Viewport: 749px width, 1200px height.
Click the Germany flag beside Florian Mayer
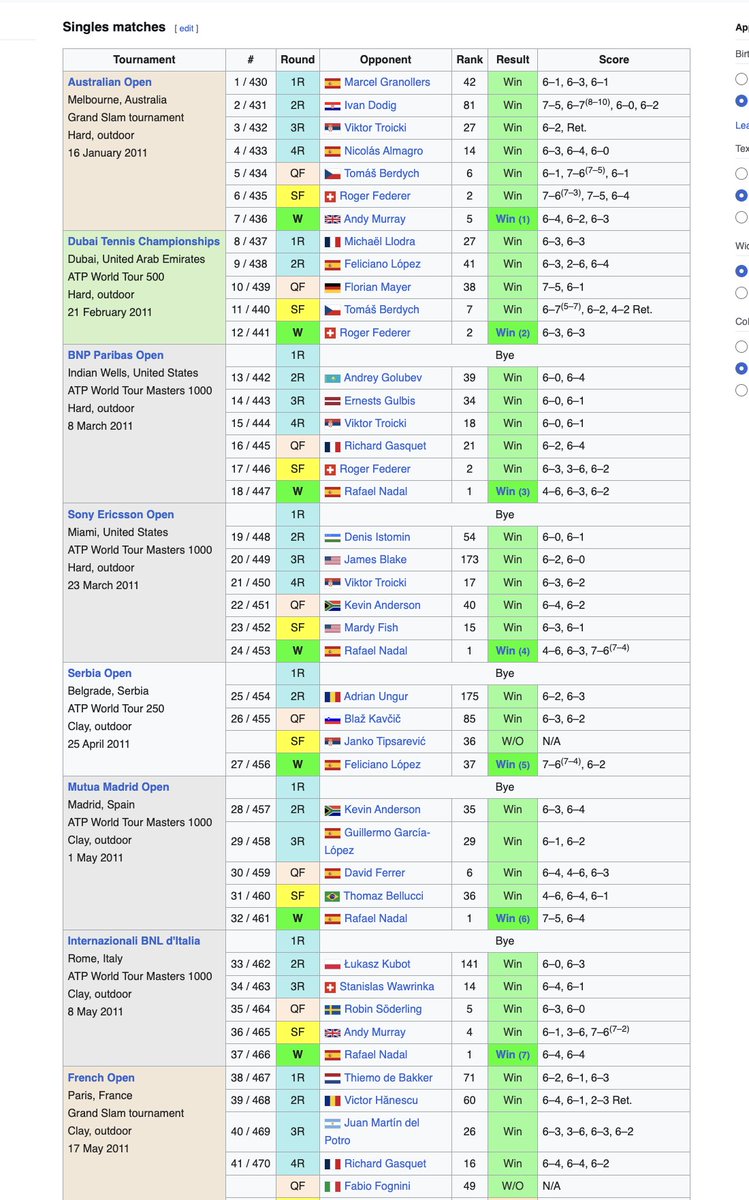(x=332, y=287)
